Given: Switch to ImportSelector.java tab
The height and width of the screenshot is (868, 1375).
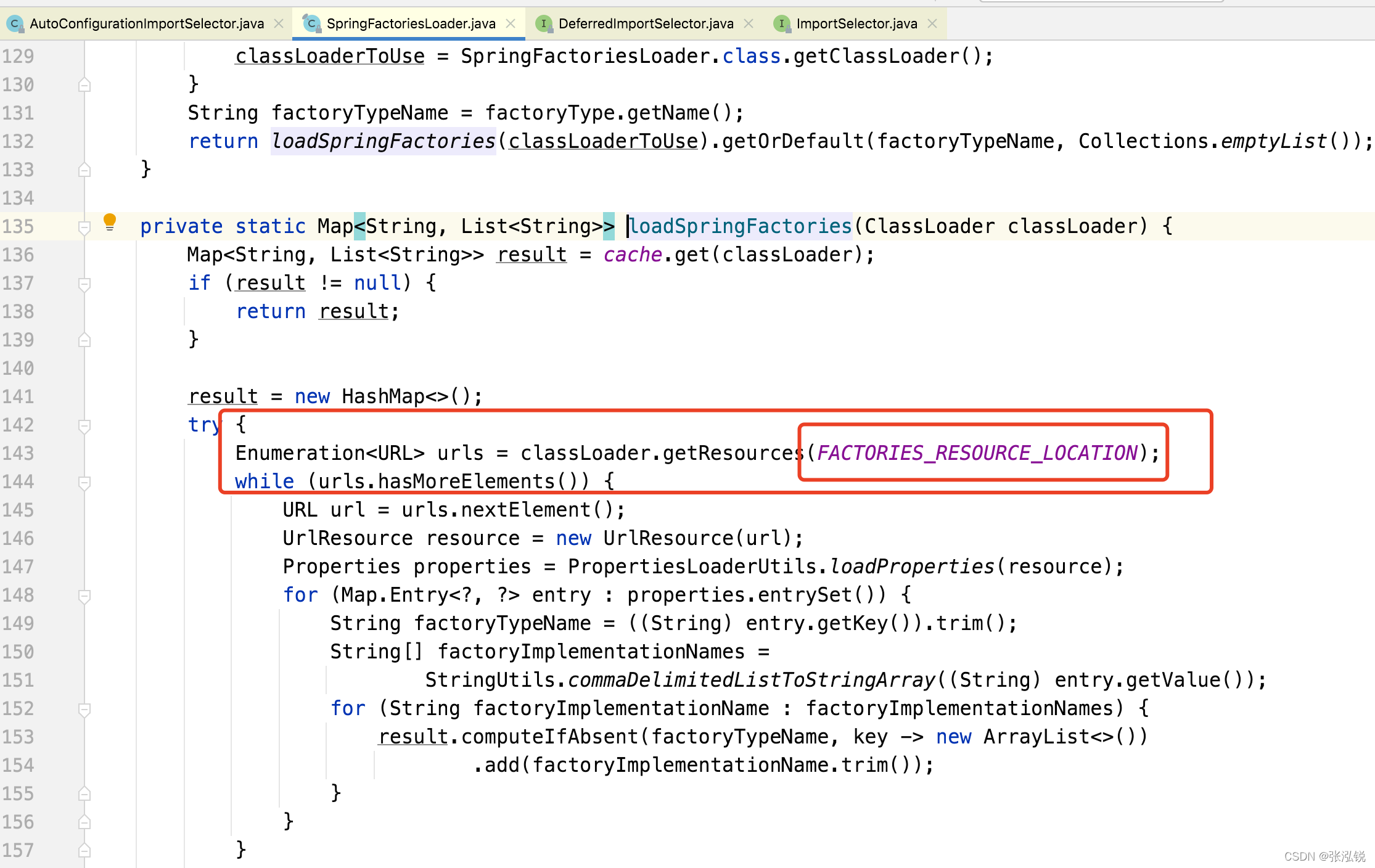Looking at the screenshot, I should [856, 24].
